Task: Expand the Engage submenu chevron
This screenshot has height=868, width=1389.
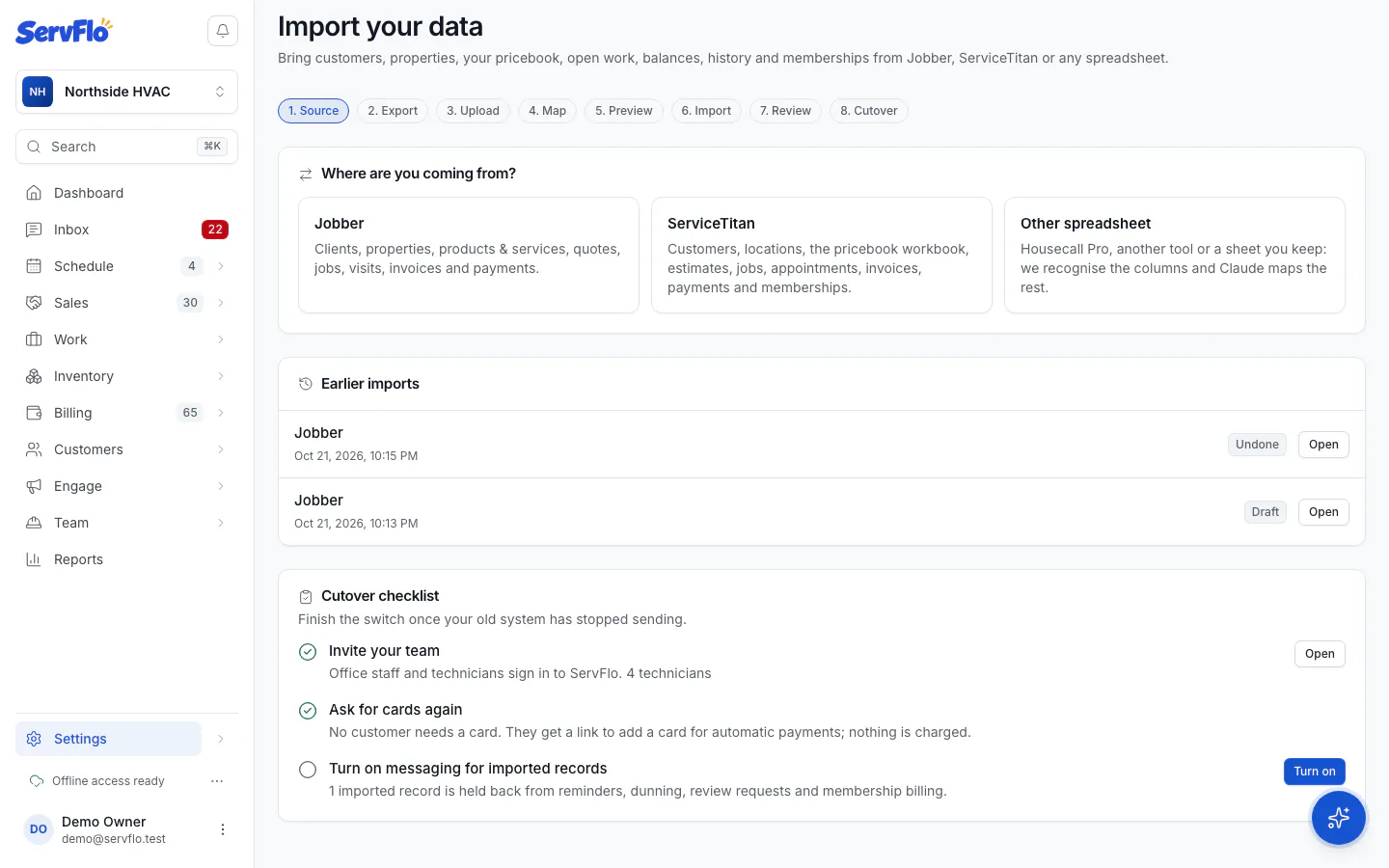Action: click(221, 486)
